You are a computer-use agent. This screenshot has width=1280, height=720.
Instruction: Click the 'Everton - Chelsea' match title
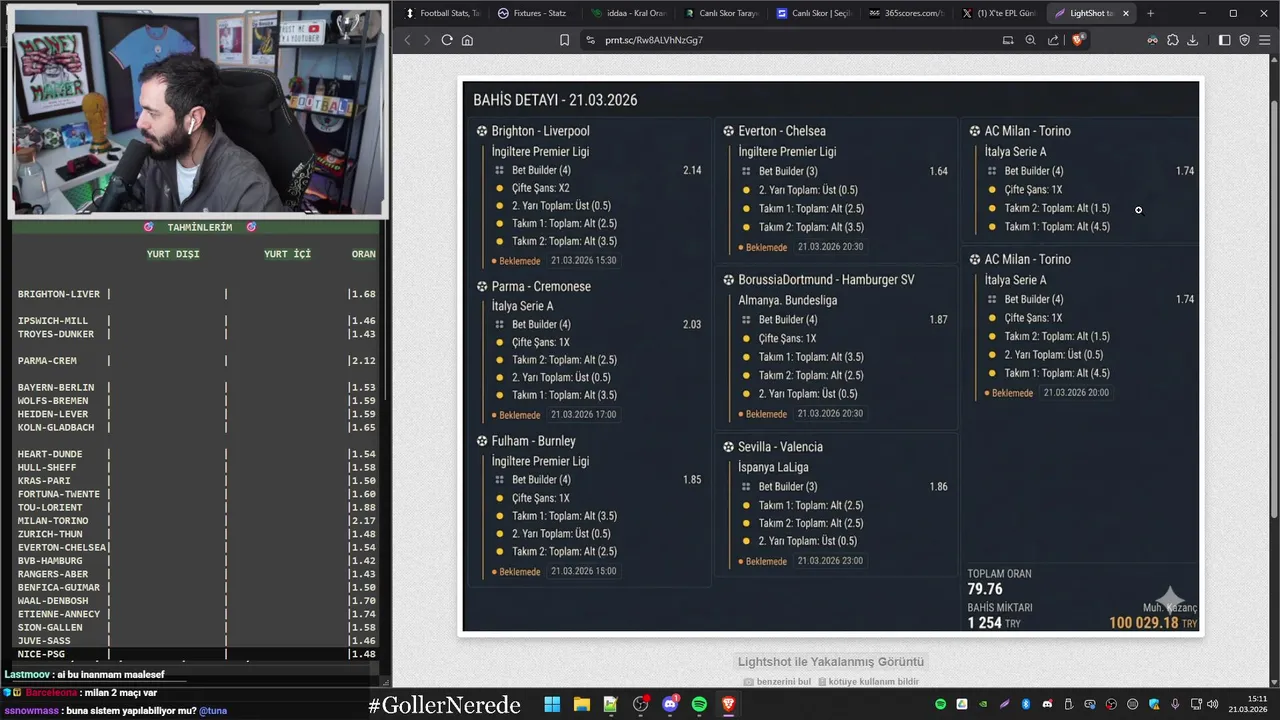(x=782, y=131)
